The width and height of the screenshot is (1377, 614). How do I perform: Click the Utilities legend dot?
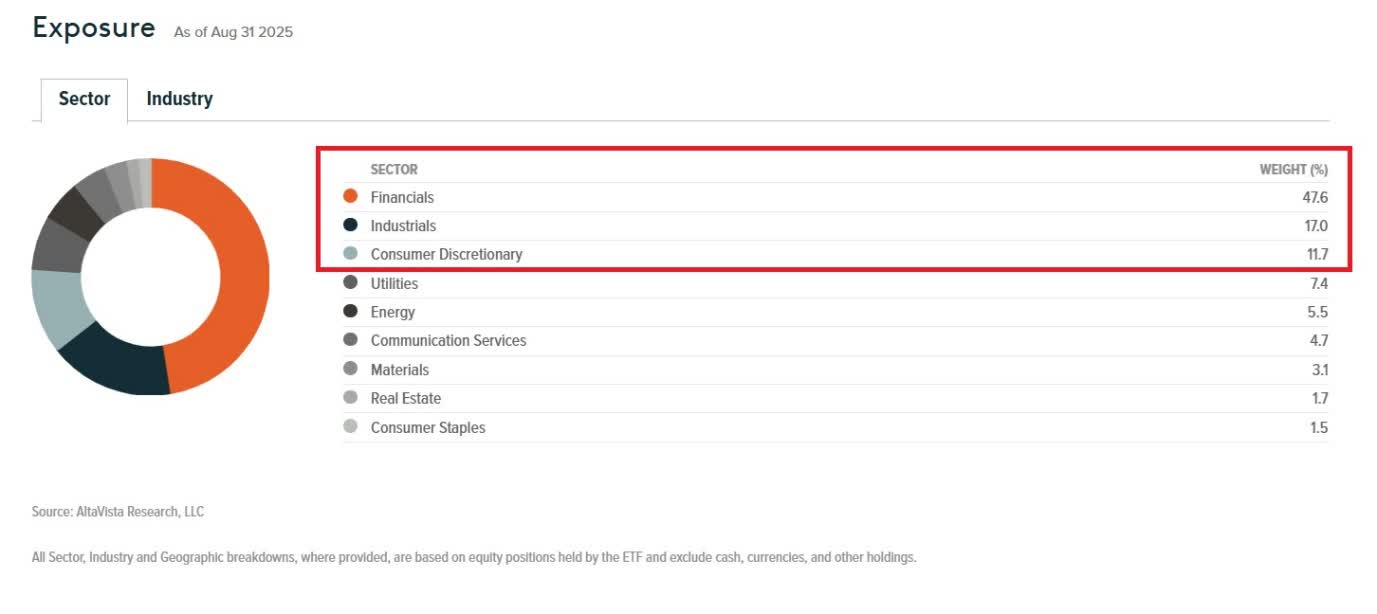350,283
